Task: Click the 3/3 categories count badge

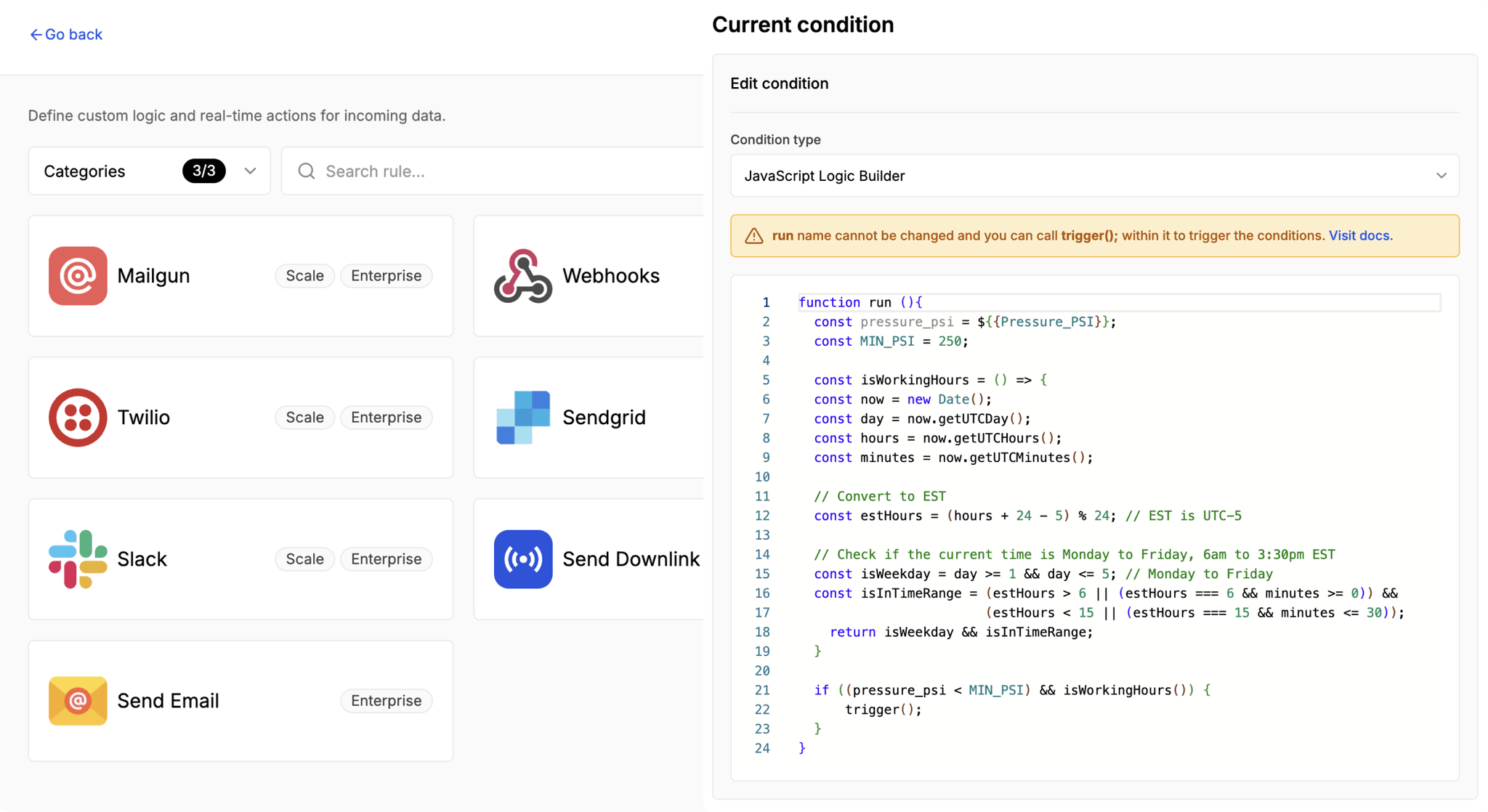Action: click(x=203, y=171)
